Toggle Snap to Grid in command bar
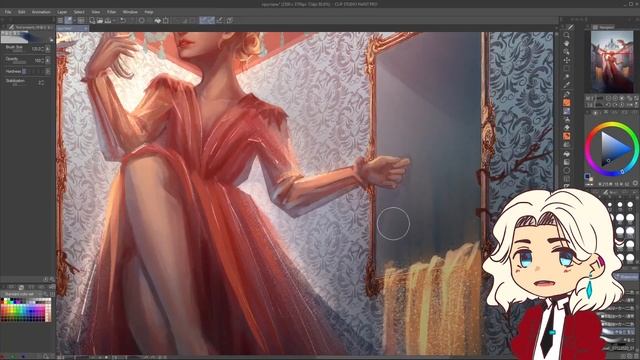This screenshot has height=360, width=640. coord(220,20)
